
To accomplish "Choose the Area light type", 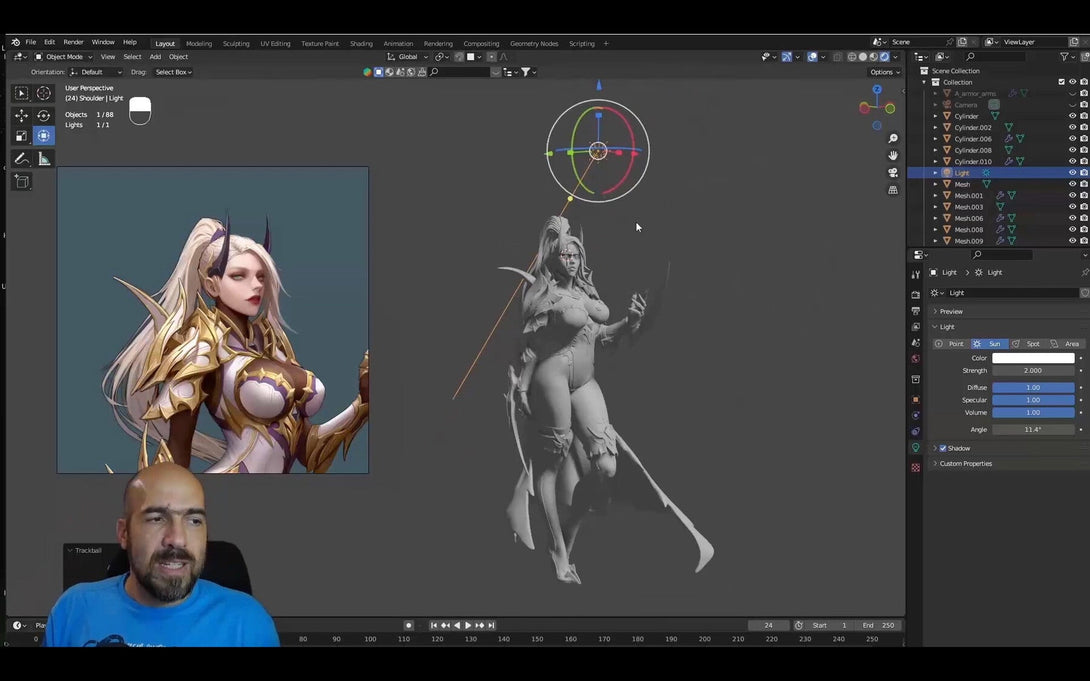I will 1066,344.
